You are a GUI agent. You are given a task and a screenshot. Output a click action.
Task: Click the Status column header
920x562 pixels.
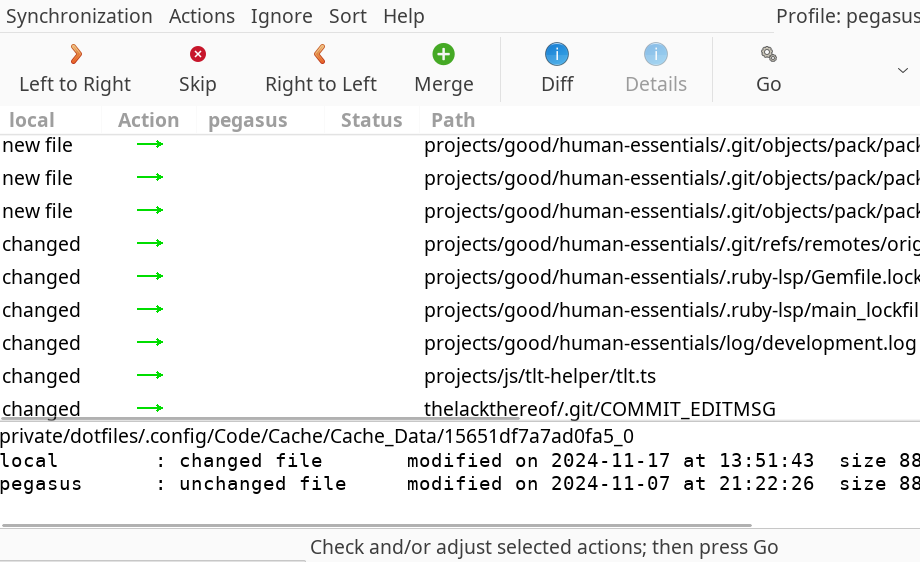tap(371, 120)
